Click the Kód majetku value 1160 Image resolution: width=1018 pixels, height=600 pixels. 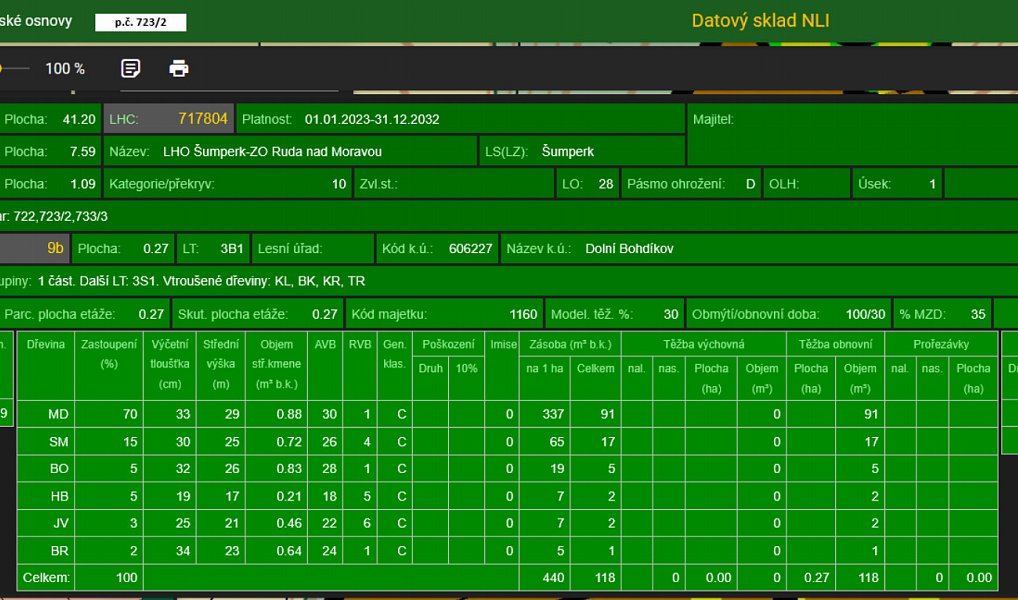pyautogui.click(x=523, y=314)
